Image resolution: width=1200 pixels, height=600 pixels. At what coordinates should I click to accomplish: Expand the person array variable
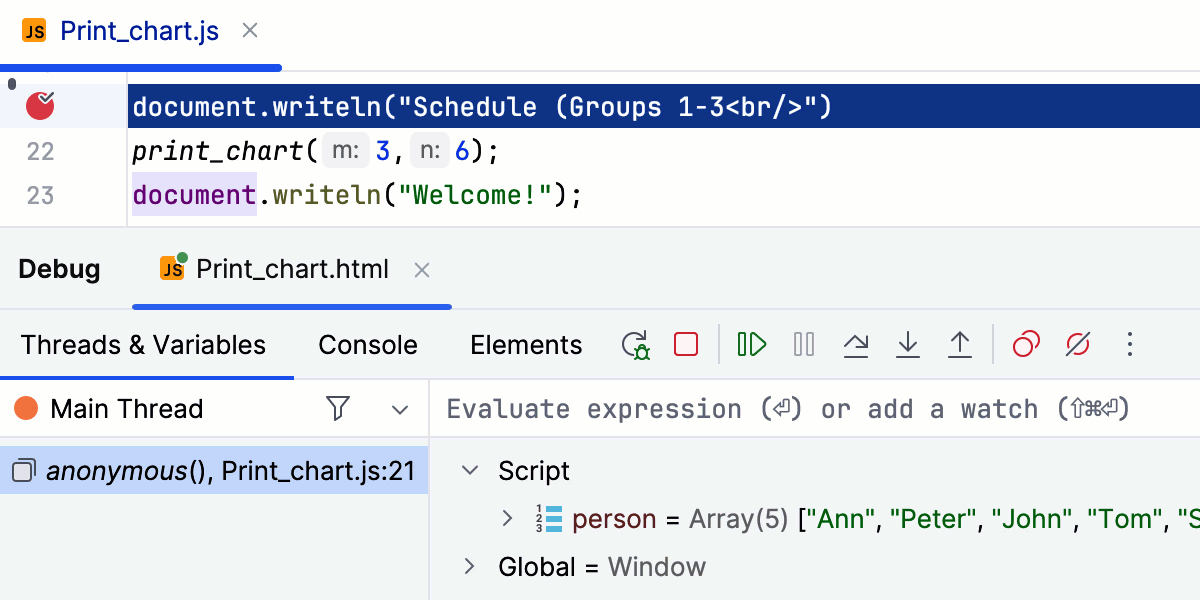[x=508, y=519]
